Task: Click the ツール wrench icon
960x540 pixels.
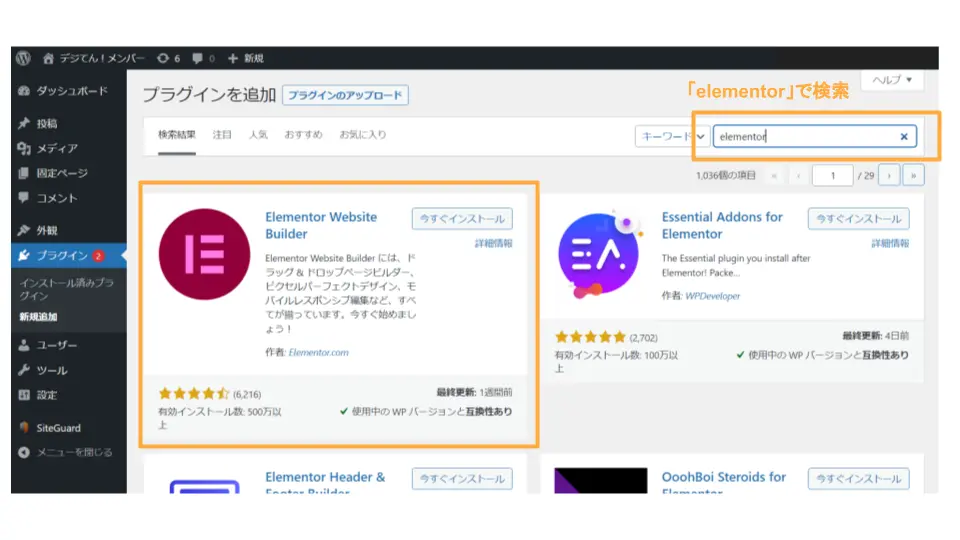Action: [24, 370]
